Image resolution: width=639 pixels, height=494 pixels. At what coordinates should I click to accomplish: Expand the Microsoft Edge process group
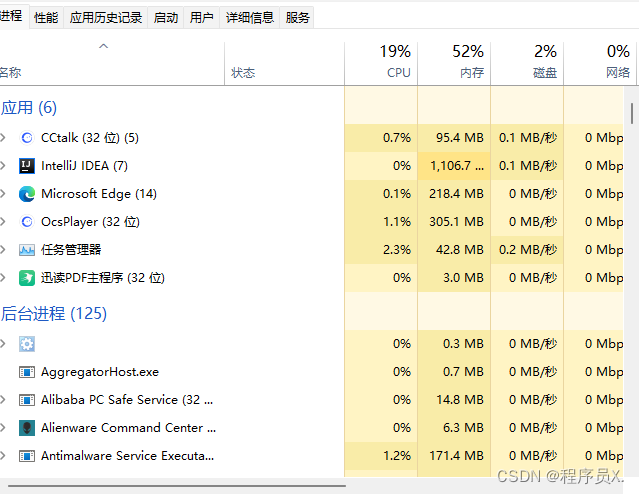coord(4,194)
